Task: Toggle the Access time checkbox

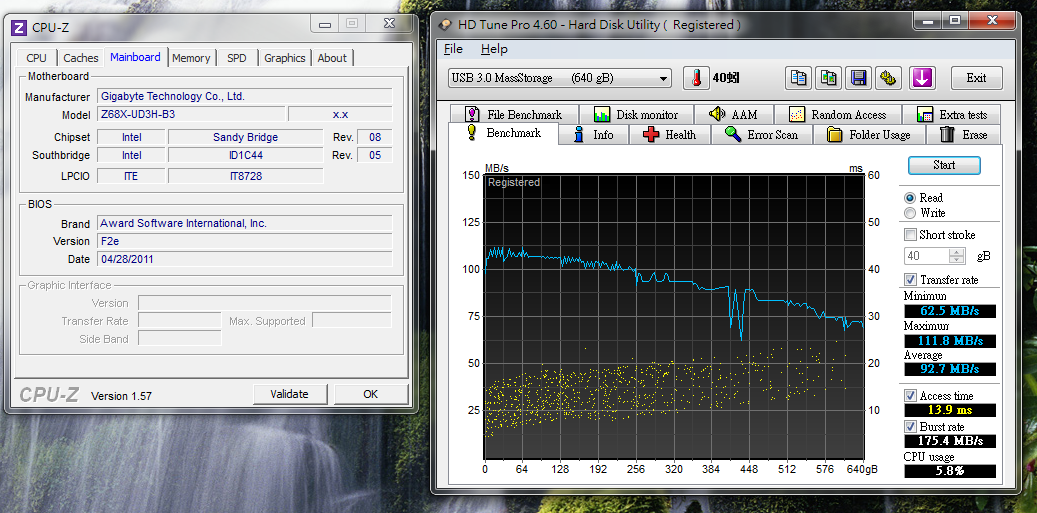Action: 911,396
